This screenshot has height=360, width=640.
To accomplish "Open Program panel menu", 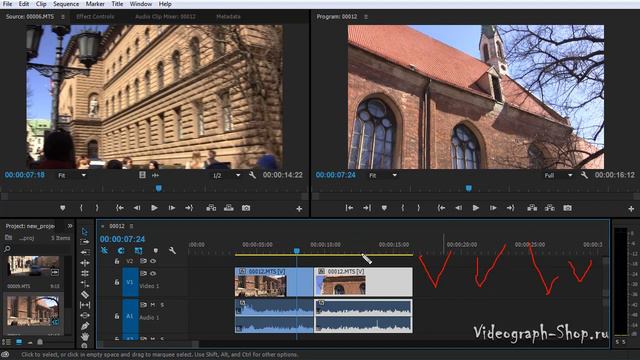I will [x=366, y=17].
